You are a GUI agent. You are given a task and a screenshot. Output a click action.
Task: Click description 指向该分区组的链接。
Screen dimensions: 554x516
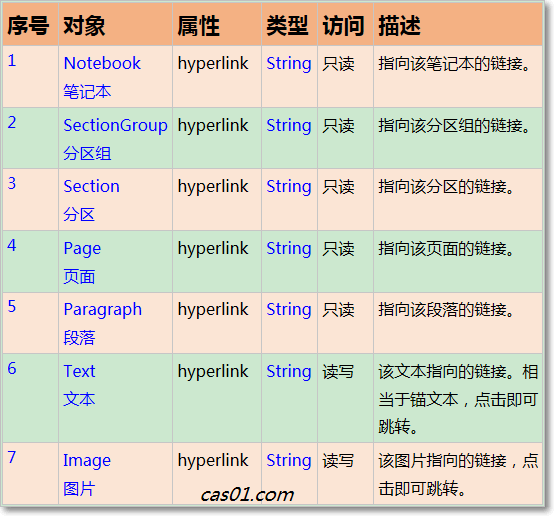coord(454,126)
